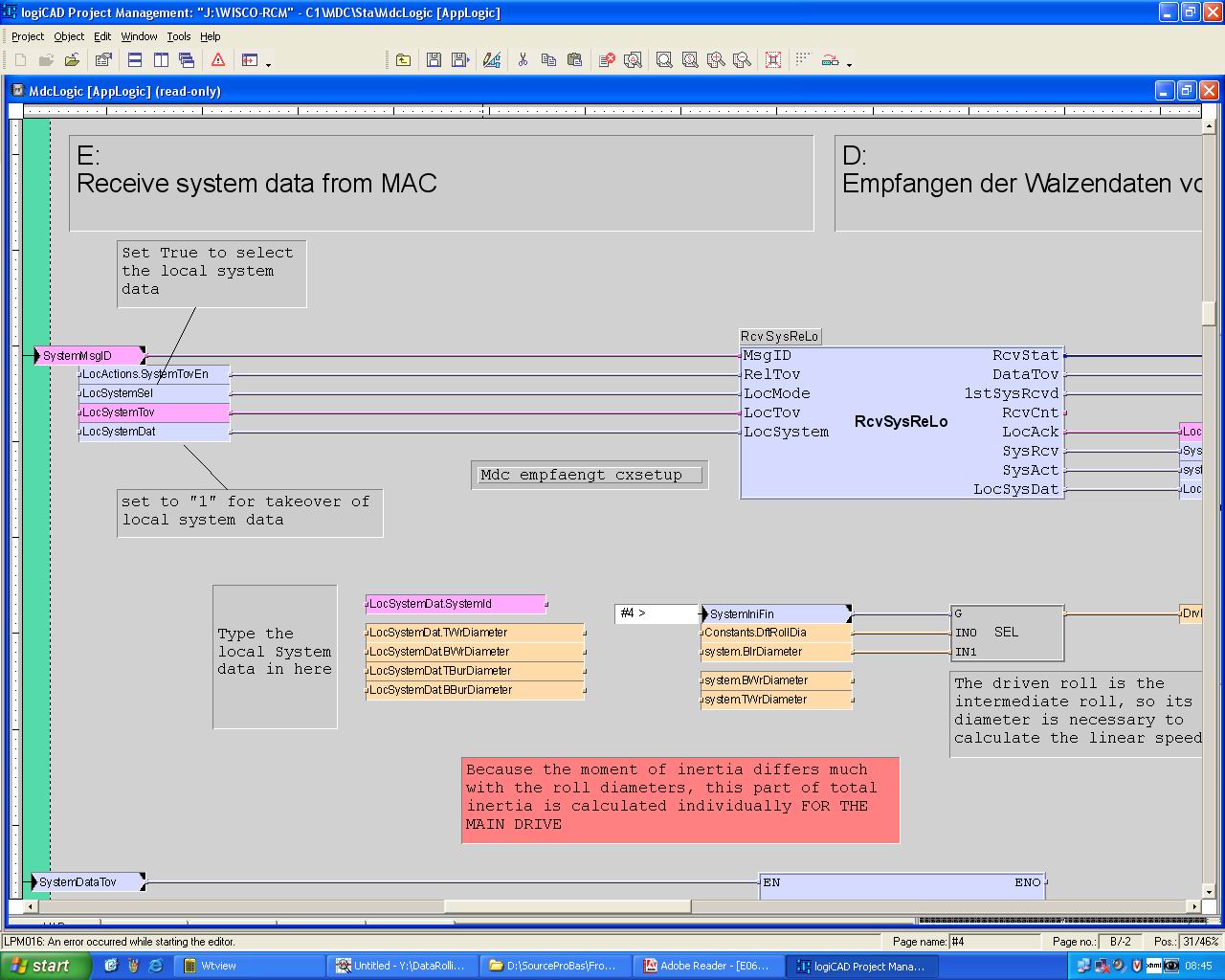Click the Windows Start button
Viewport: 1225px width, 980px height.
(46, 966)
